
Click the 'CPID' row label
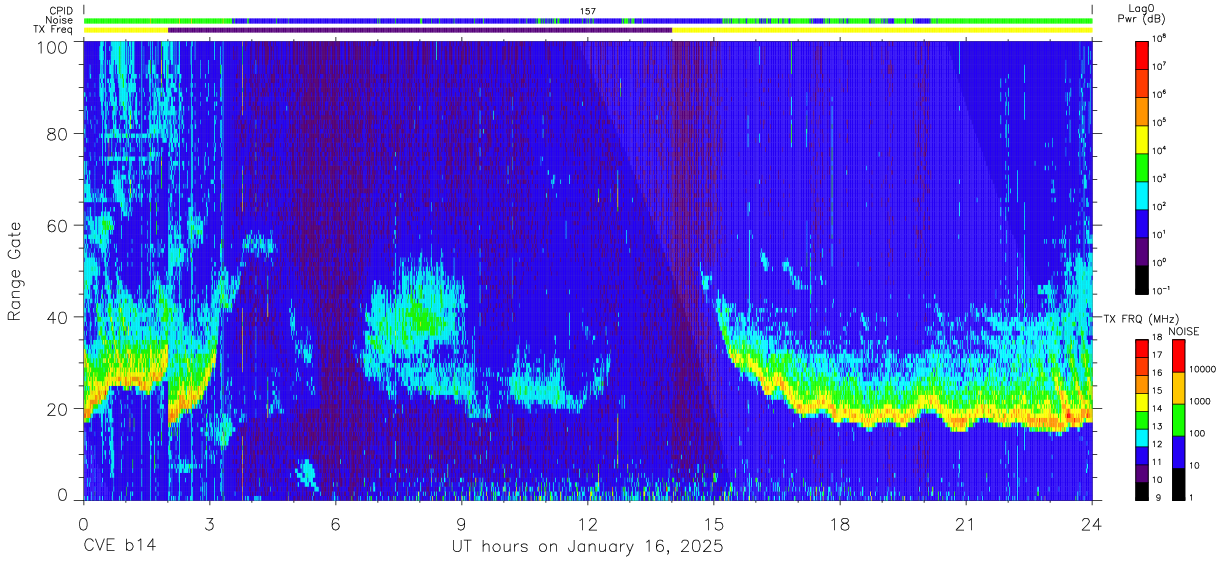tap(60, 10)
